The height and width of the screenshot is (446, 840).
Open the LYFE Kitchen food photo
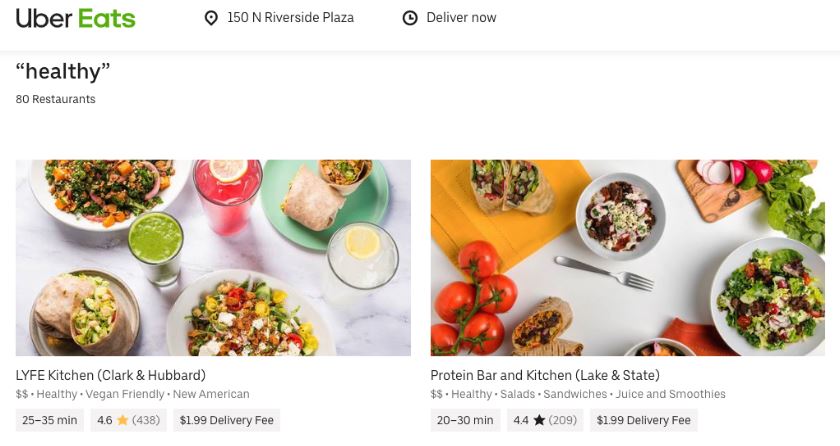tap(213, 257)
